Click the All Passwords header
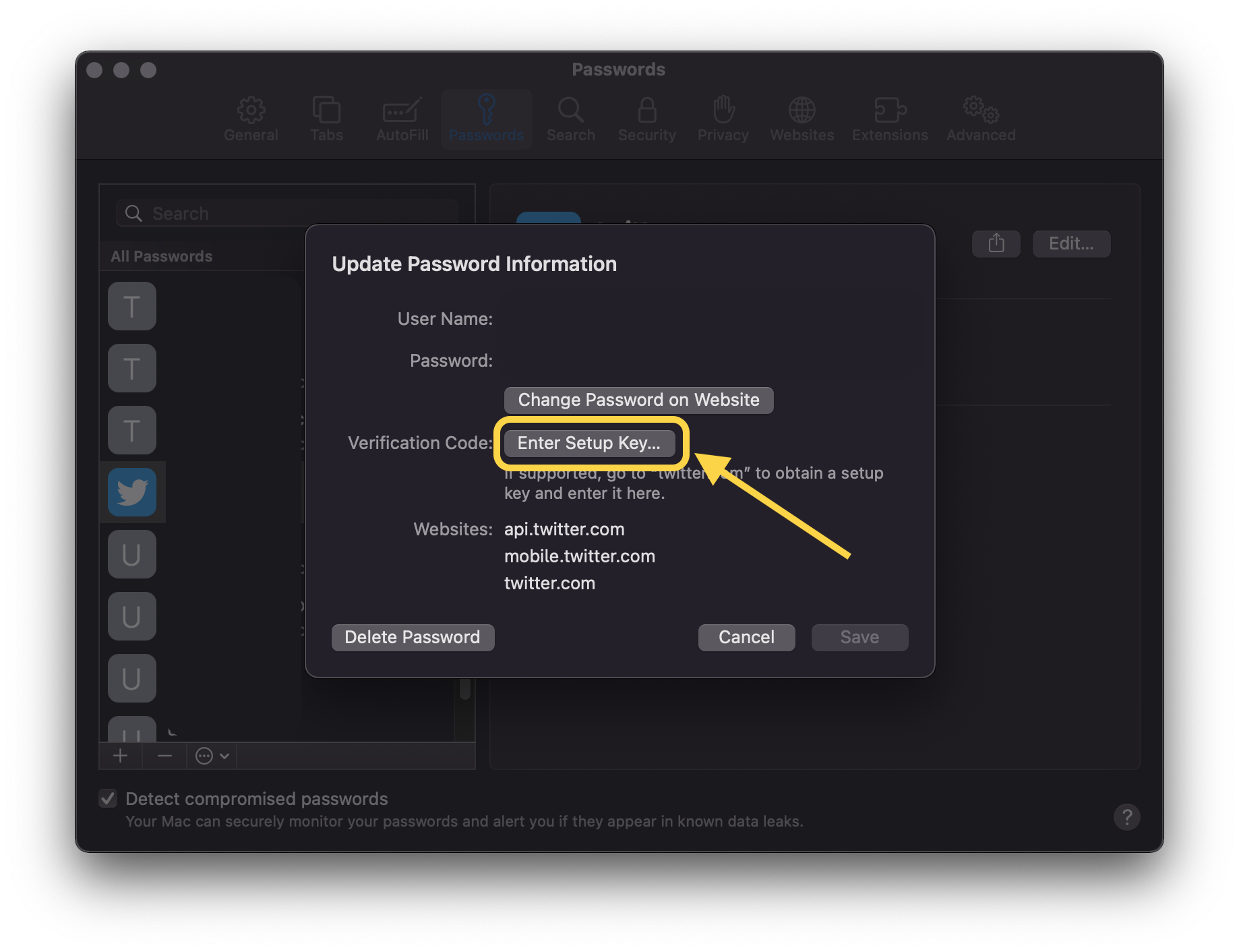The image size is (1239, 952). 161,256
